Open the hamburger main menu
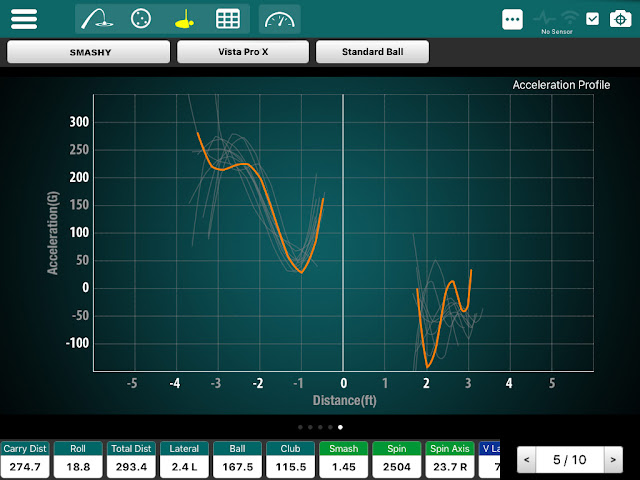The height and width of the screenshot is (480, 640). [x=24, y=19]
